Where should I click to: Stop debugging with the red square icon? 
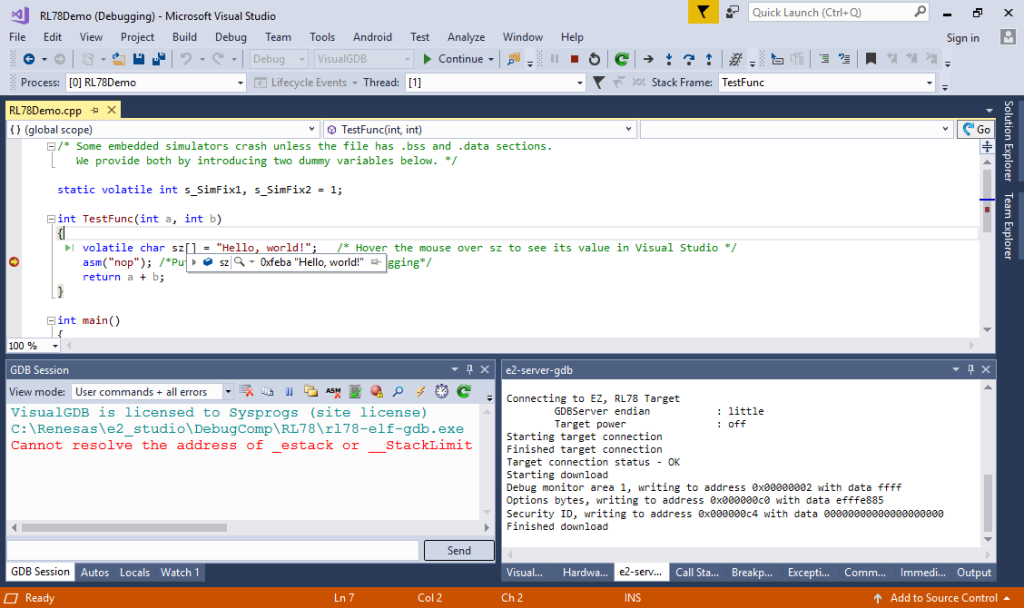click(574, 58)
